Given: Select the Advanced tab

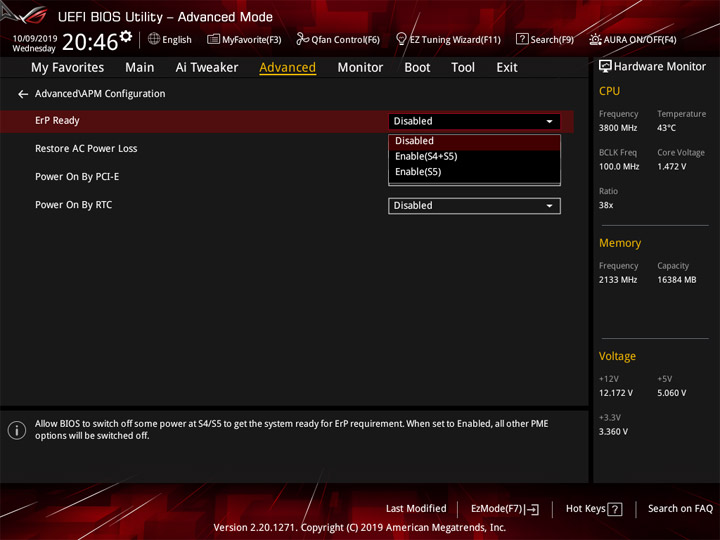Looking at the screenshot, I should pyautogui.click(x=287, y=68).
